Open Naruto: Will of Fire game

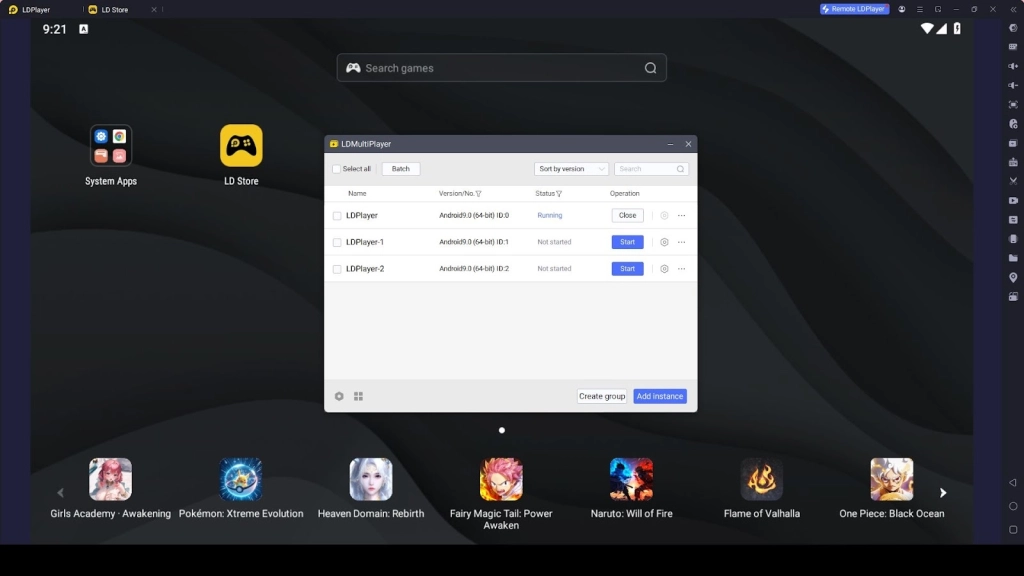pyautogui.click(x=632, y=488)
